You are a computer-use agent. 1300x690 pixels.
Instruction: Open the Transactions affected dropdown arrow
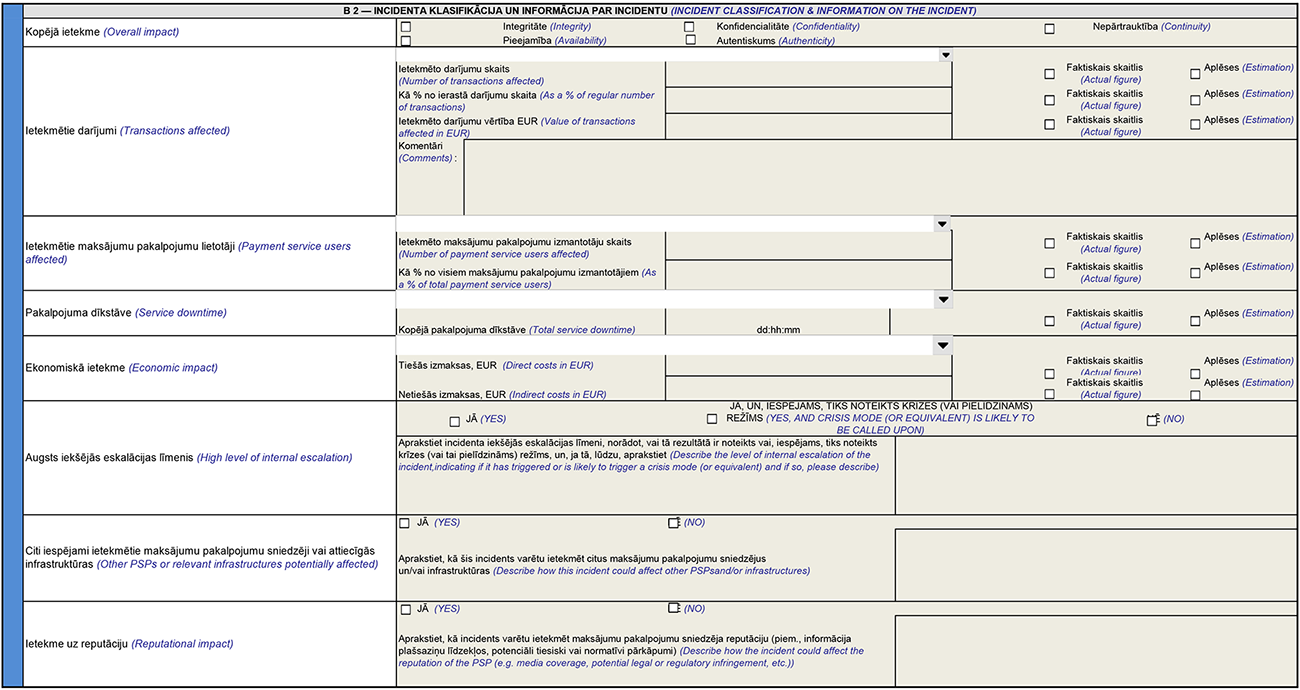[945, 55]
